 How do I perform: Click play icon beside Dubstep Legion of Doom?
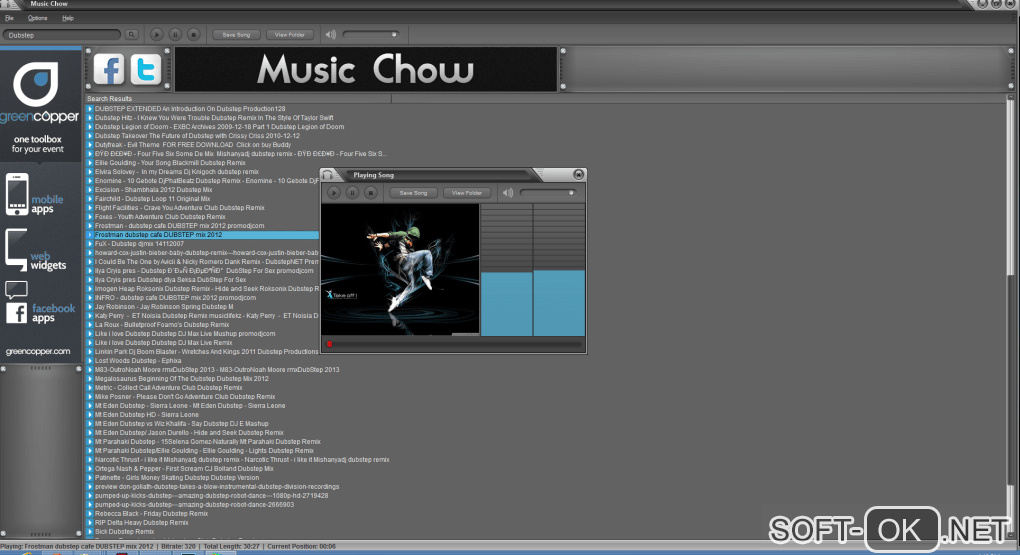(x=90, y=127)
